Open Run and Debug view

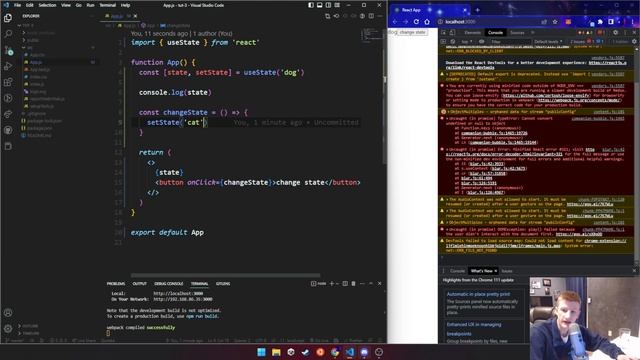[x=8, y=66]
